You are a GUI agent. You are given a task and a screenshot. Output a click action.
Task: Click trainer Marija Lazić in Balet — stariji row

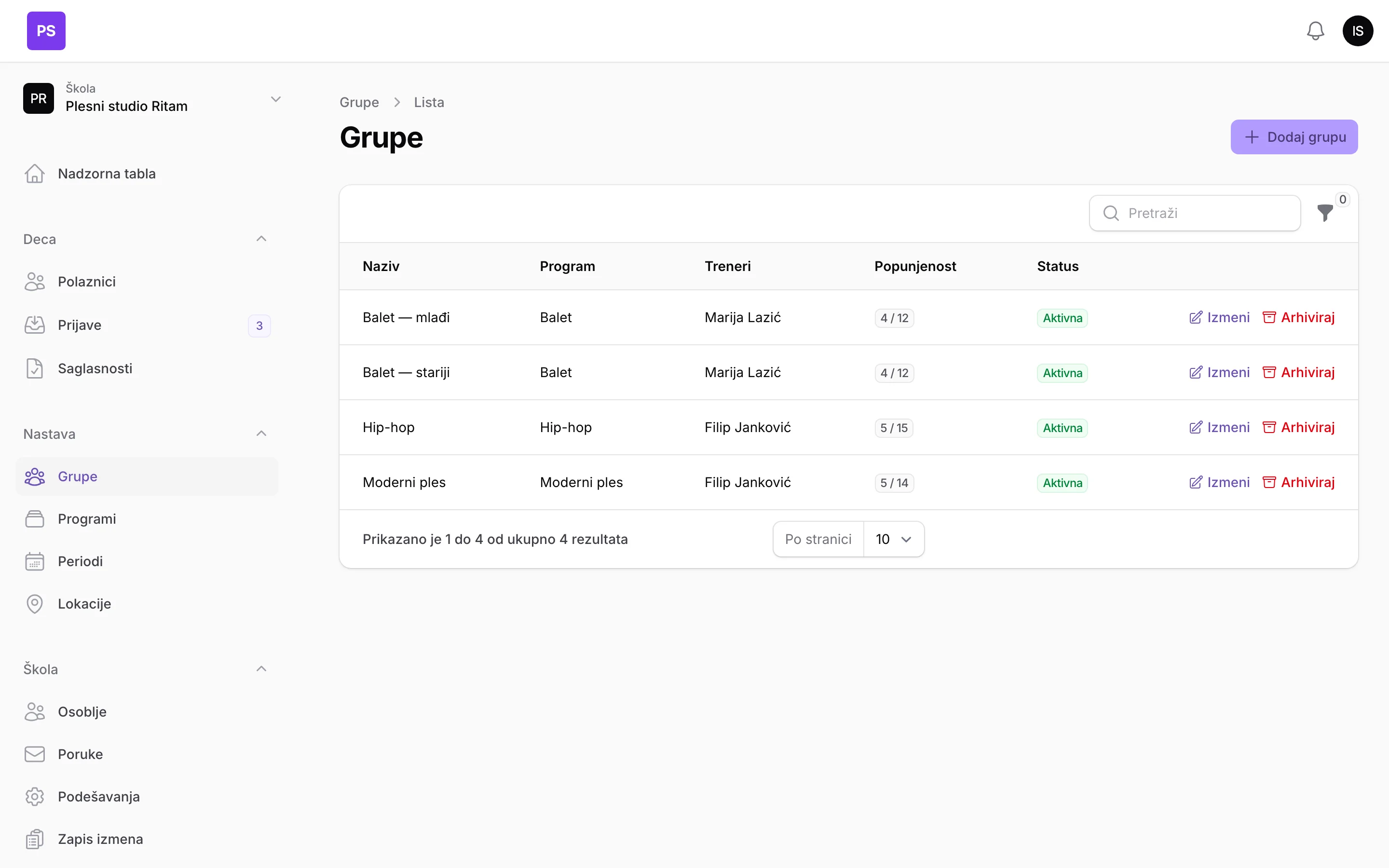pyautogui.click(x=743, y=373)
